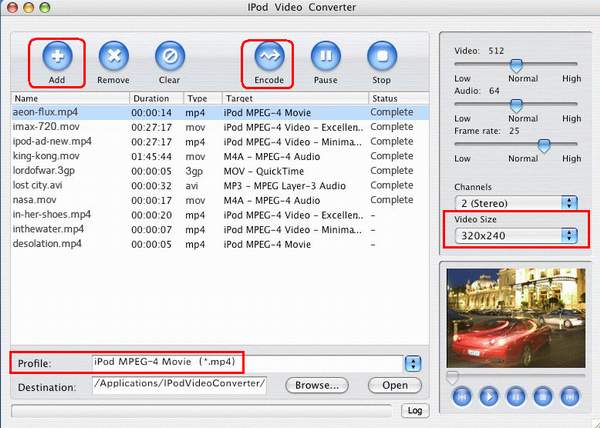Select the ipod-ad-new.mp4 row
This screenshot has width=600, height=428.
(x=220, y=142)
